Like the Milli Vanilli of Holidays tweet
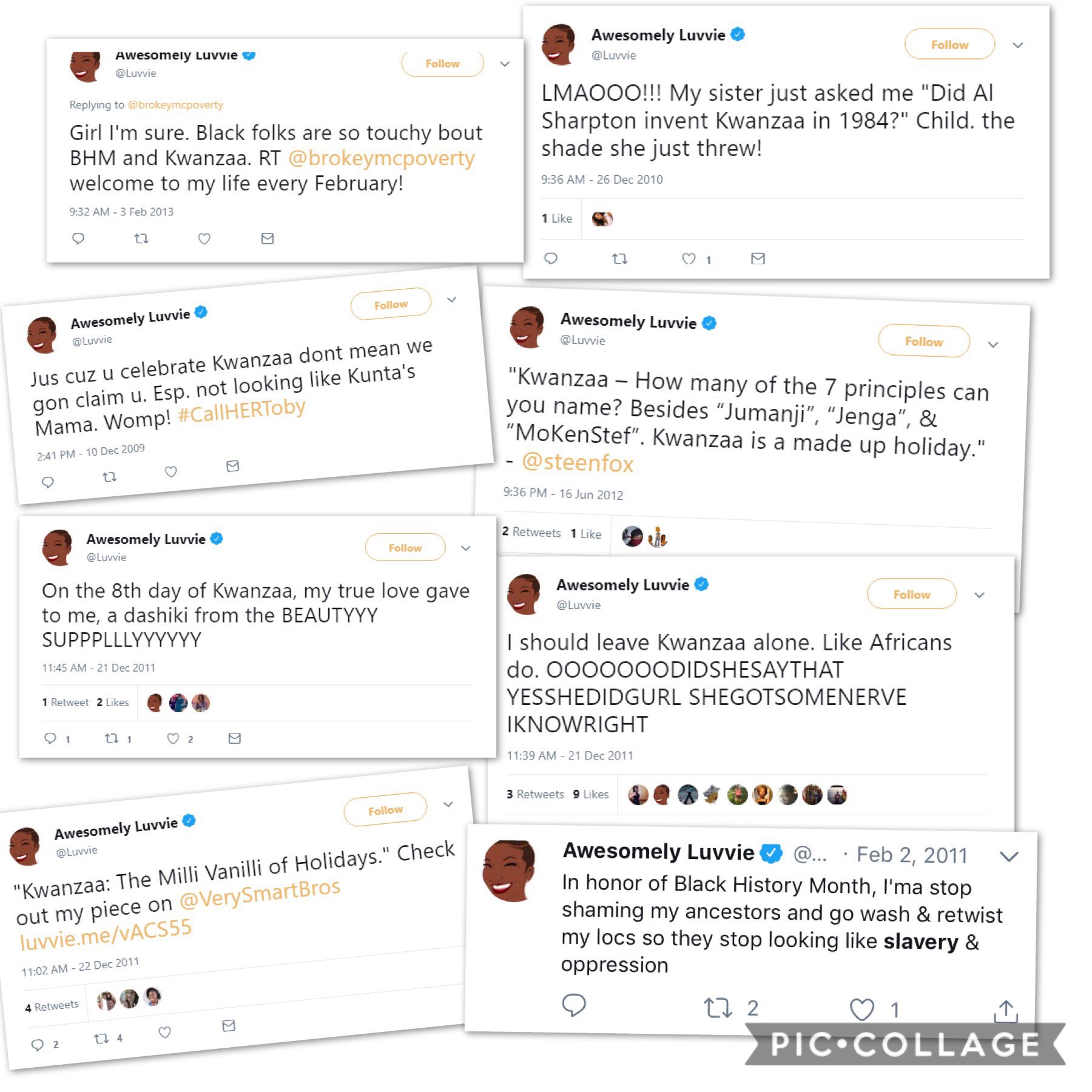Screen dimensions: 1092x1092 [164, 1032]
